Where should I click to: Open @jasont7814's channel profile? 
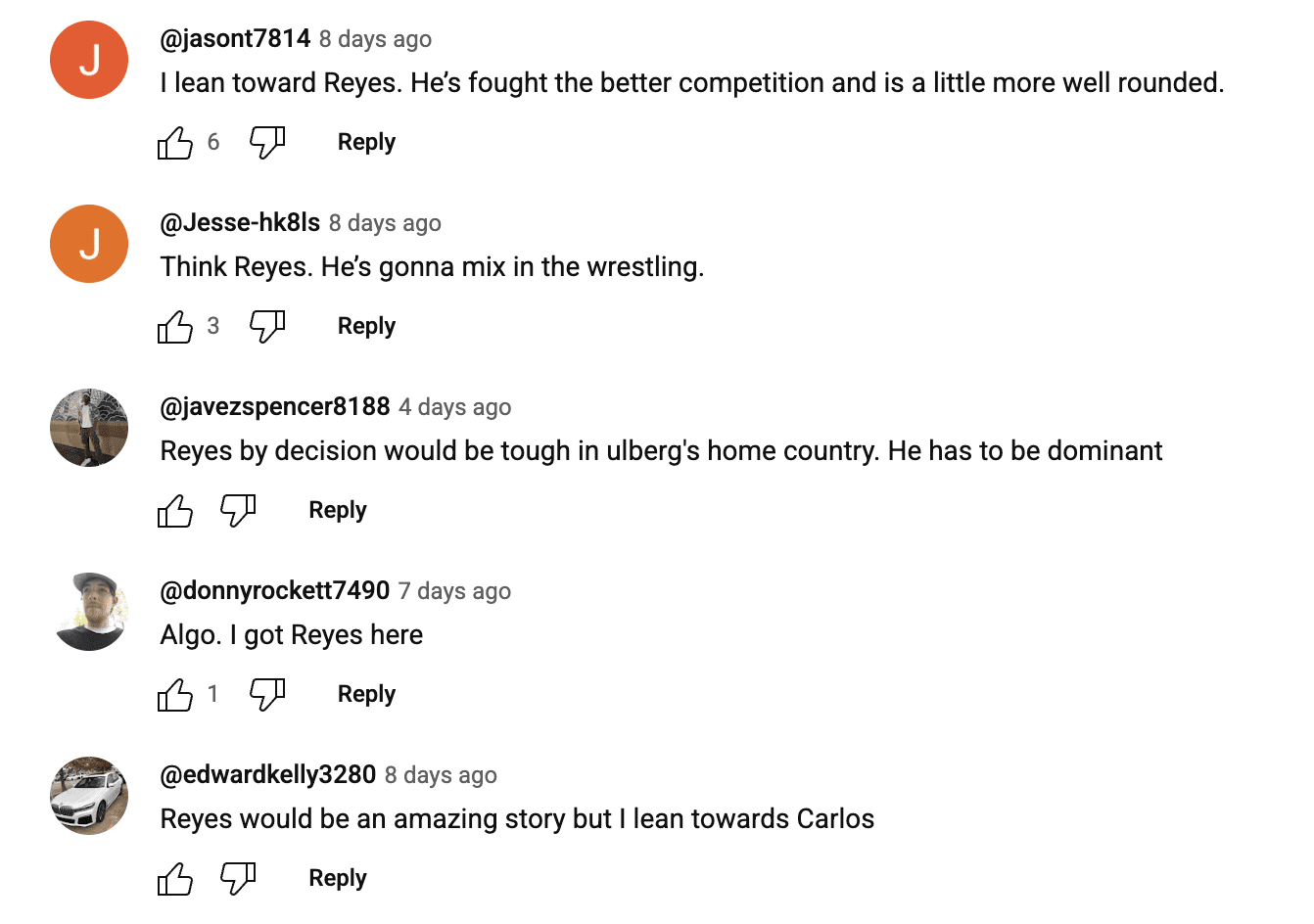(235, 39)
